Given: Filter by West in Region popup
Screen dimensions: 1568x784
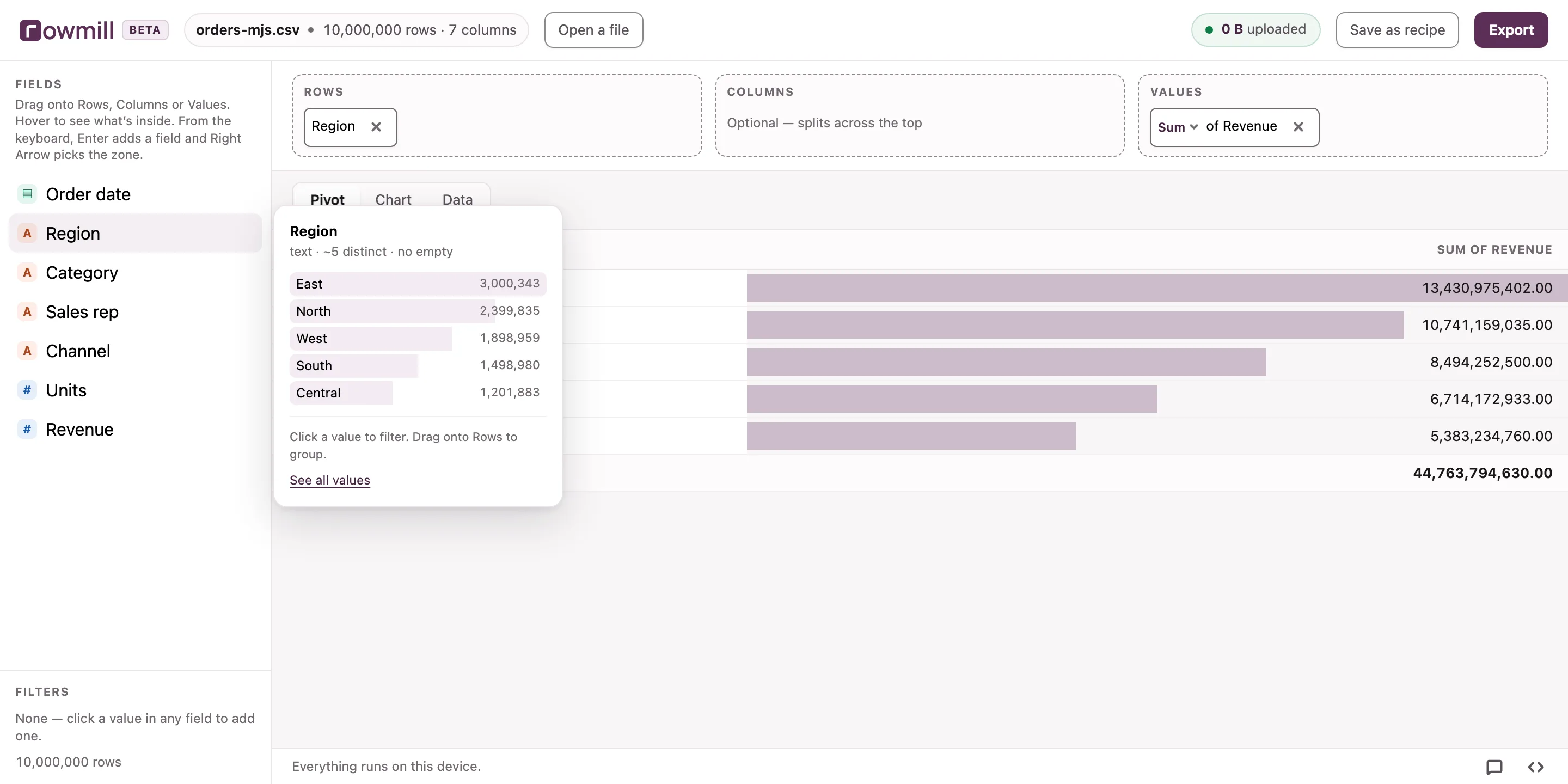Looking at the screenshot, I should coord(418,339).
